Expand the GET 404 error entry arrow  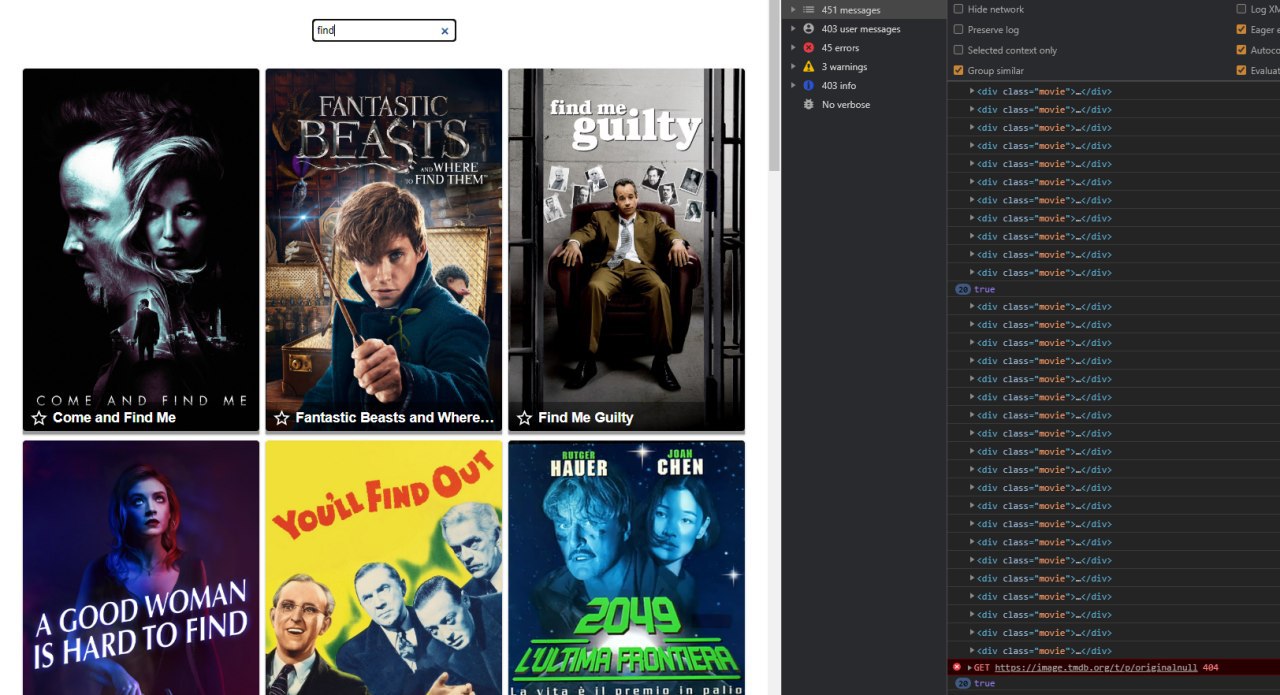pyautogui.click(x=970, y=667)
